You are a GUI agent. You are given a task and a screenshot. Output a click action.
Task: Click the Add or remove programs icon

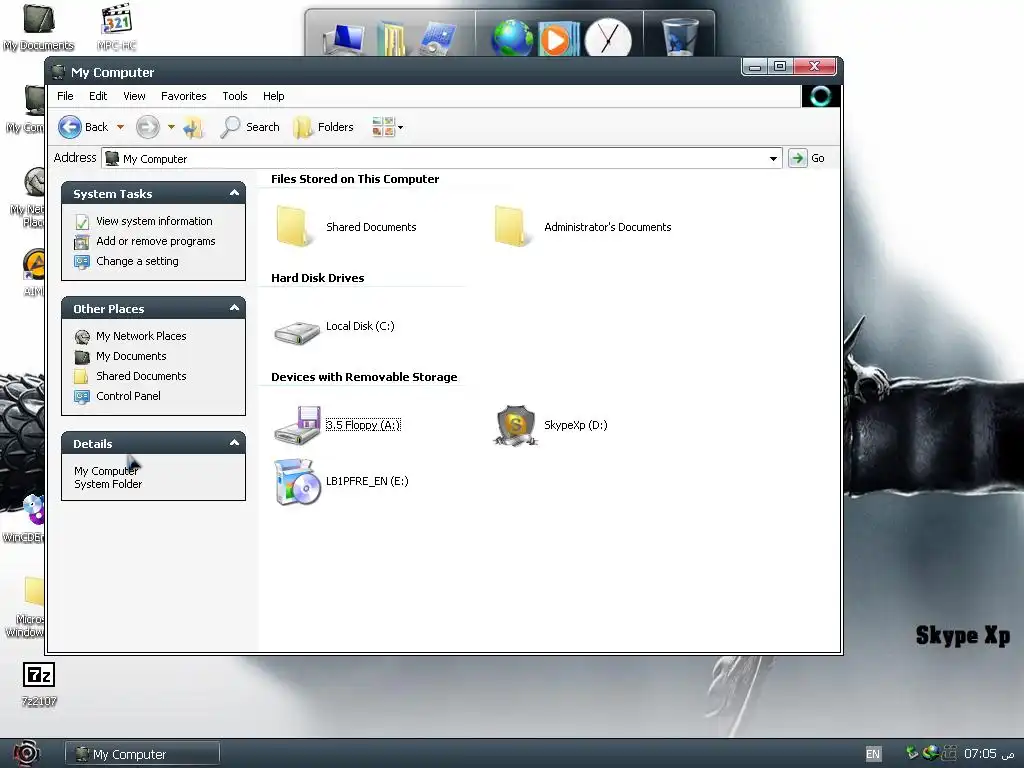[82, 242]
